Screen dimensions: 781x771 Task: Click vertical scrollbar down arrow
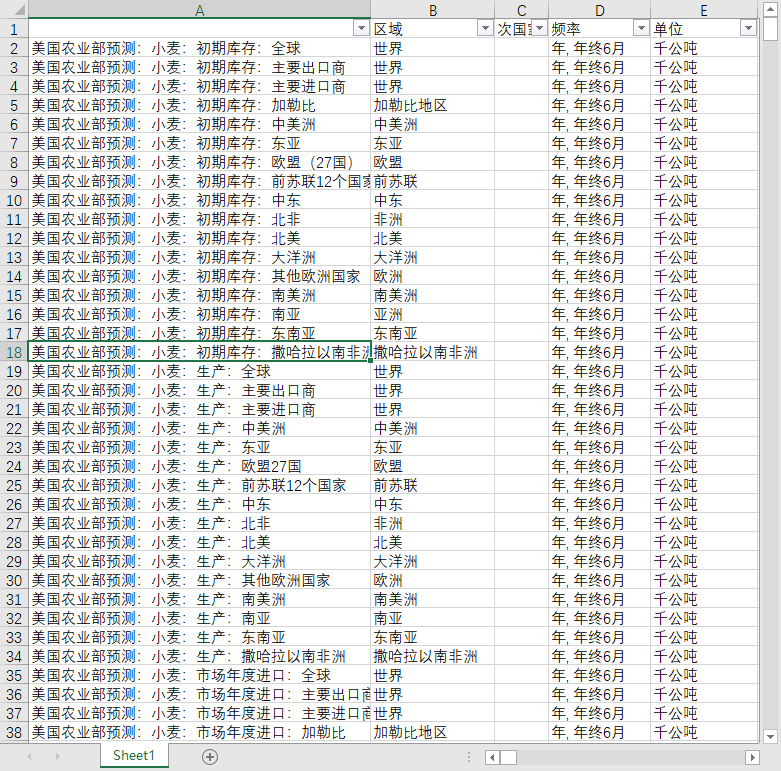pyautogui.click(x=771, y=736)
